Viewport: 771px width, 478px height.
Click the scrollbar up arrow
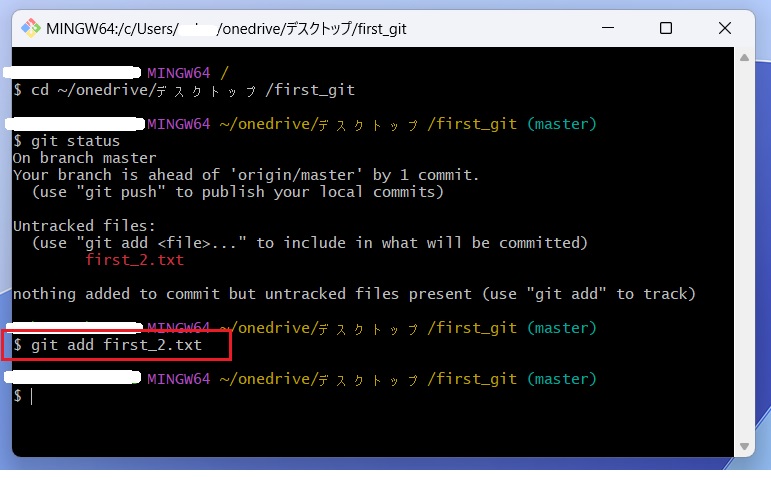click(x=744, y=58)
